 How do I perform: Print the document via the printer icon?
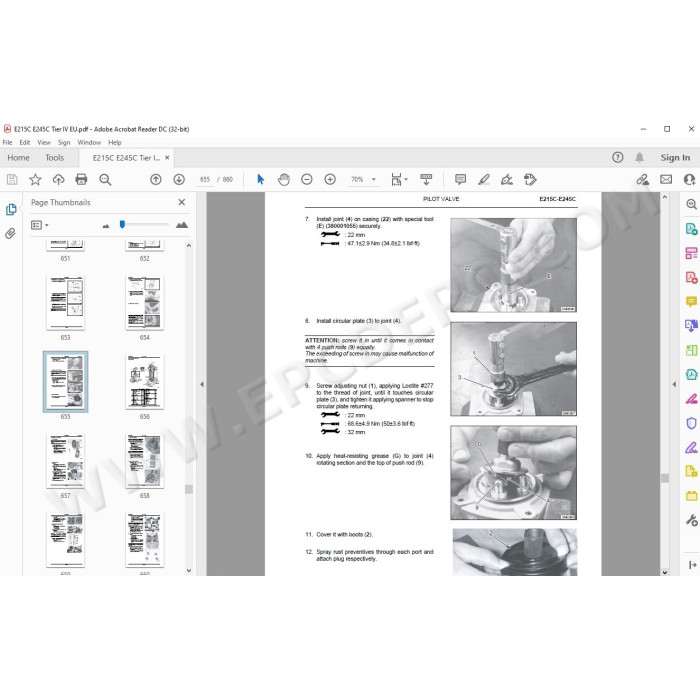tap(81, 179)
